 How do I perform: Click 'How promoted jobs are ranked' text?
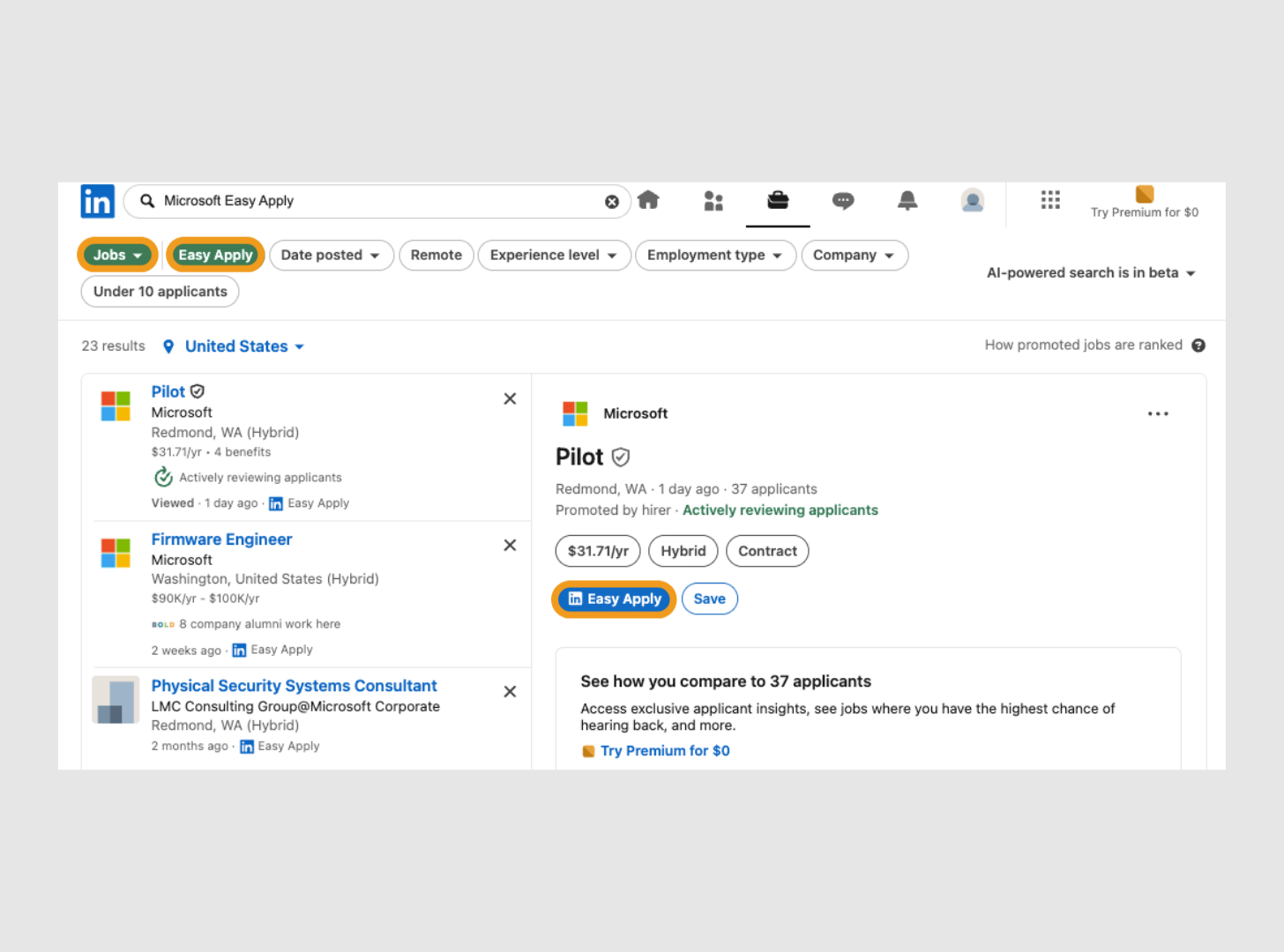click(x=1083, y=346)
